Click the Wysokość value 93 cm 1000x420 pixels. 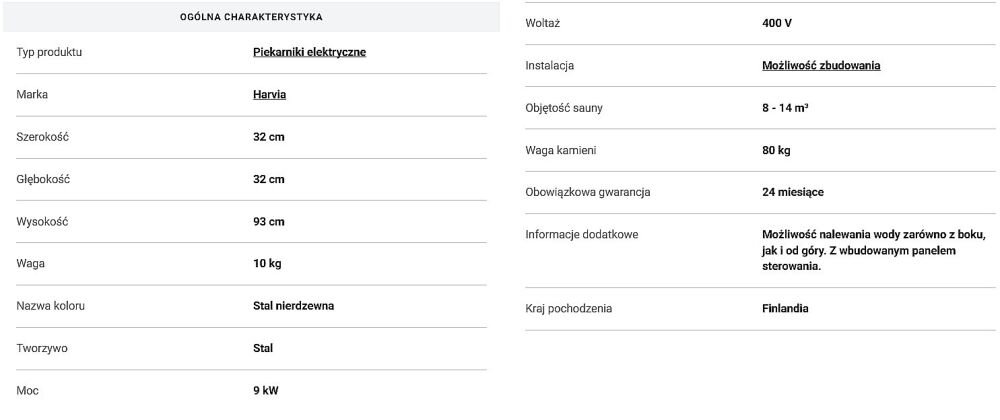[269, 222]
